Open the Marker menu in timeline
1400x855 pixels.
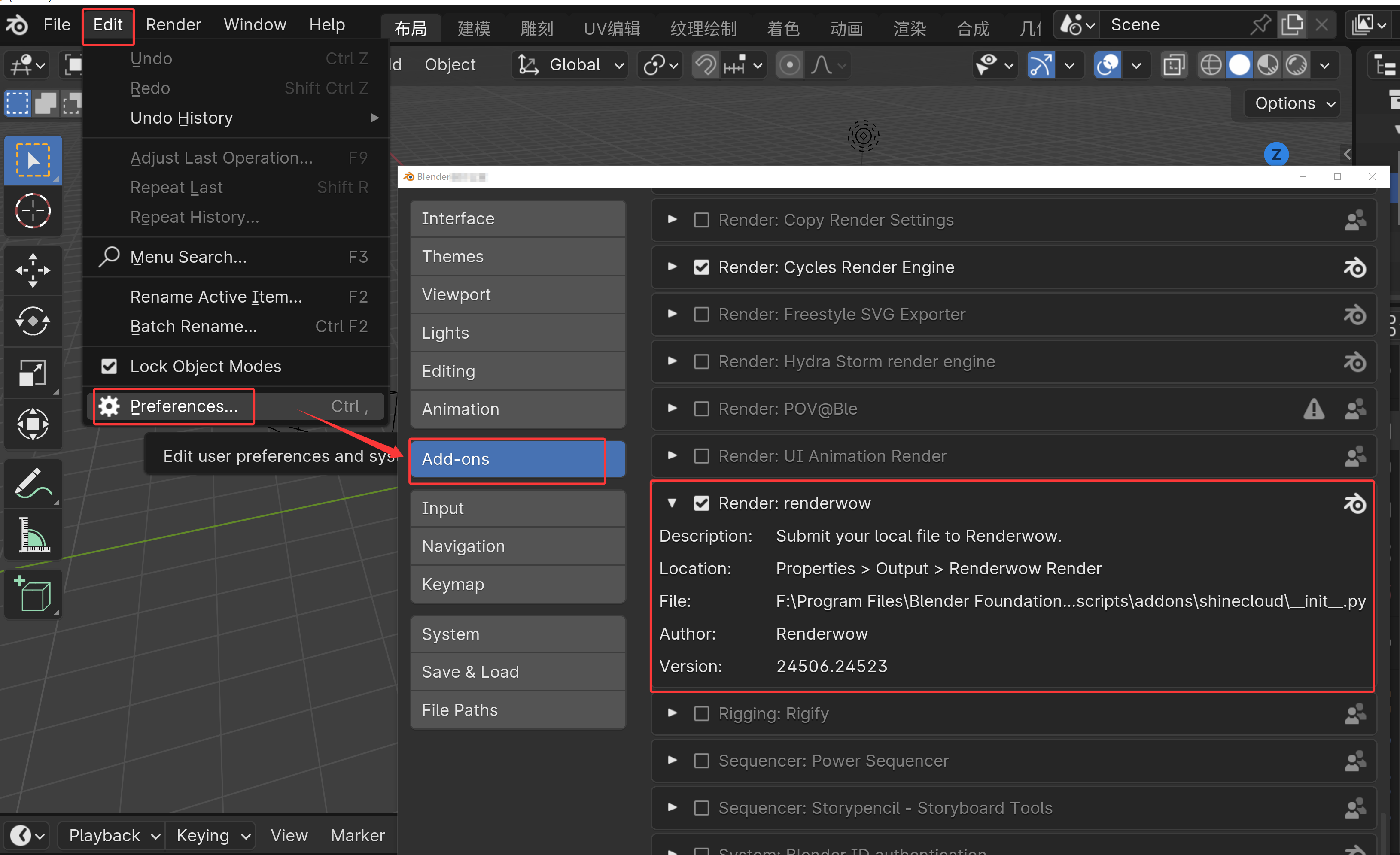357,836
